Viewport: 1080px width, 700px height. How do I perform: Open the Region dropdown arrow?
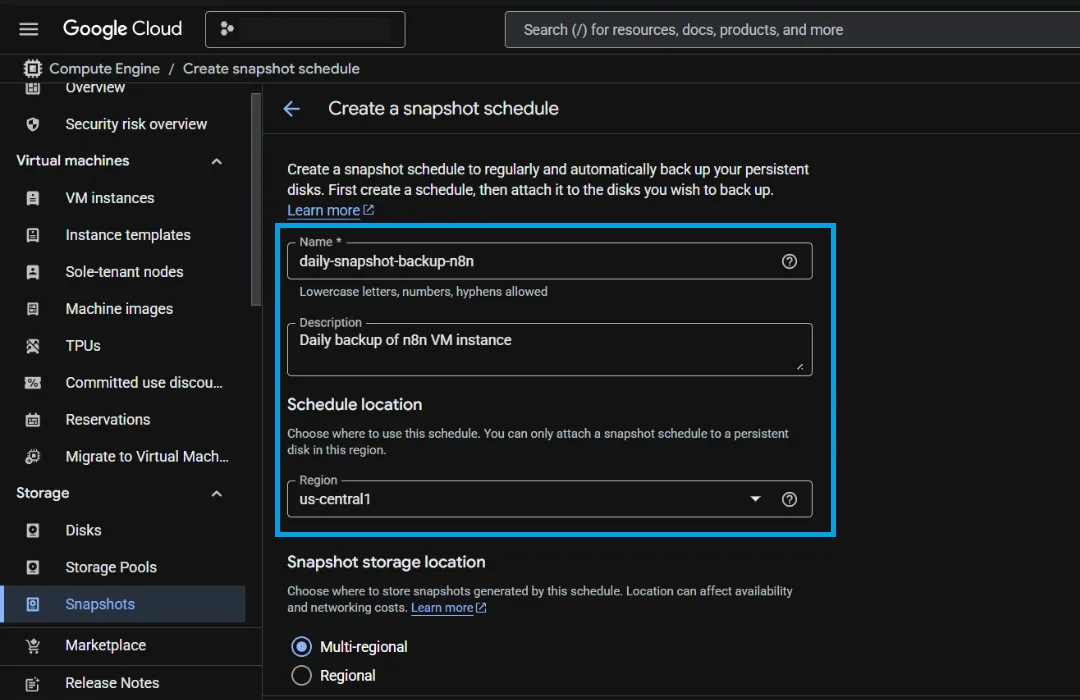click(x=756, y=499)
